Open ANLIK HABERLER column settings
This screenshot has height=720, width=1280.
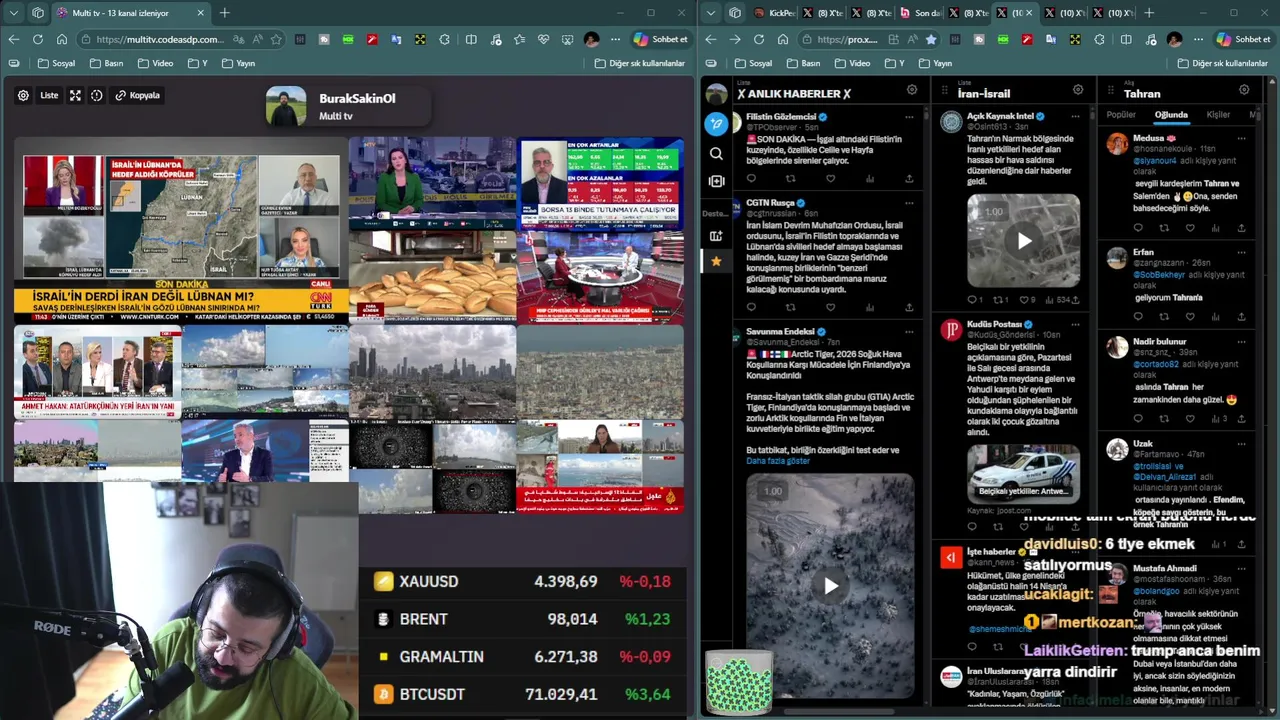click(912, 90)
